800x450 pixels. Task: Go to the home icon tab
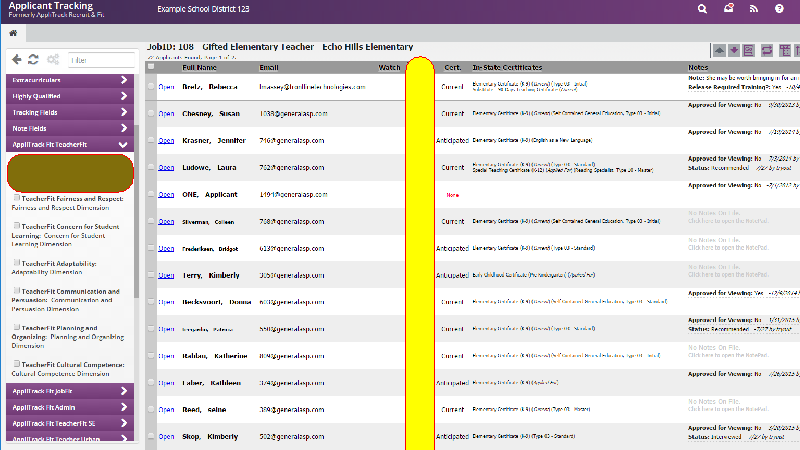(x=13, y=33)
